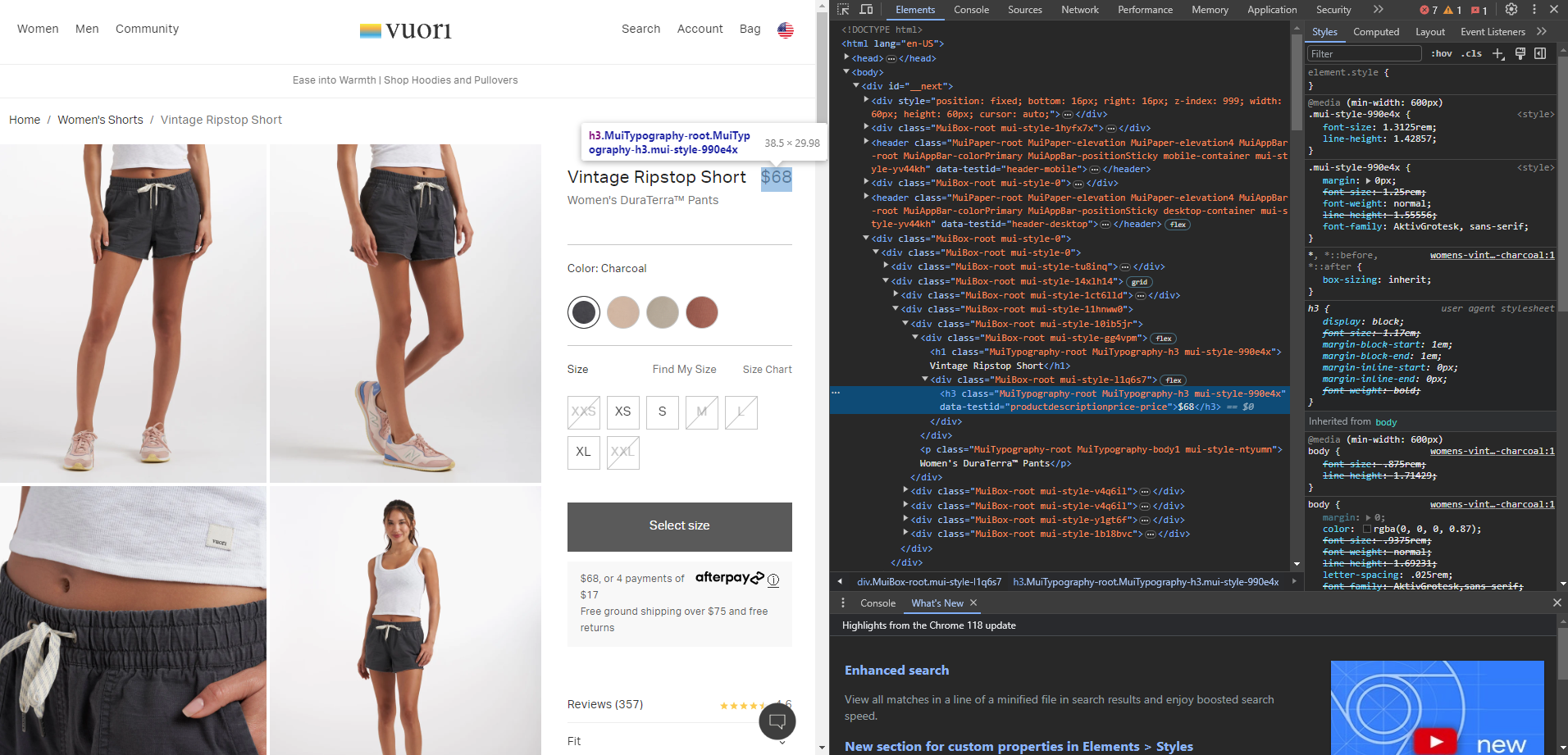Viewport: 1568px width, 755px height.
Task: Open the Console tab in DevTools
Action: click(971, 9)
